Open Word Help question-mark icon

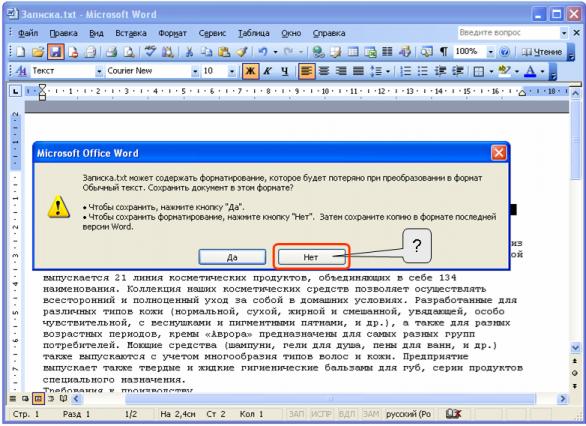point(504,52)
